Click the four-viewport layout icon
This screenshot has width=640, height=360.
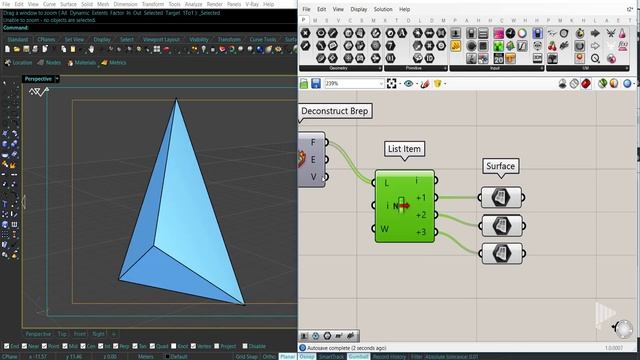coord(157,49)
